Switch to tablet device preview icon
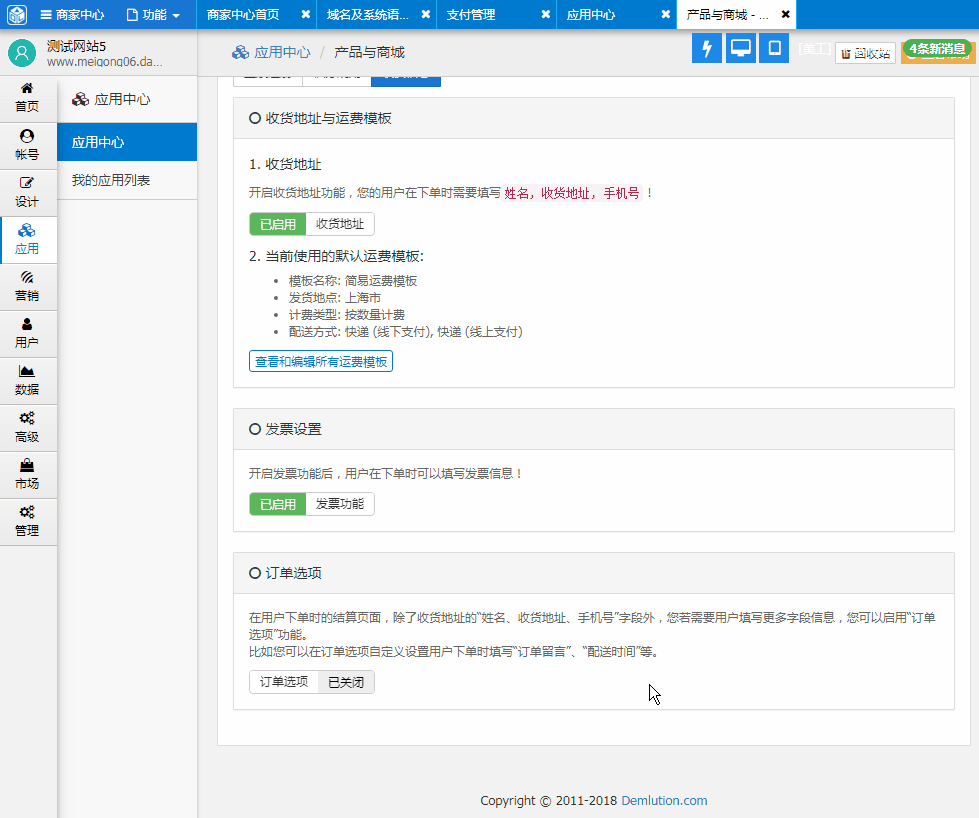 coord(773,49)
